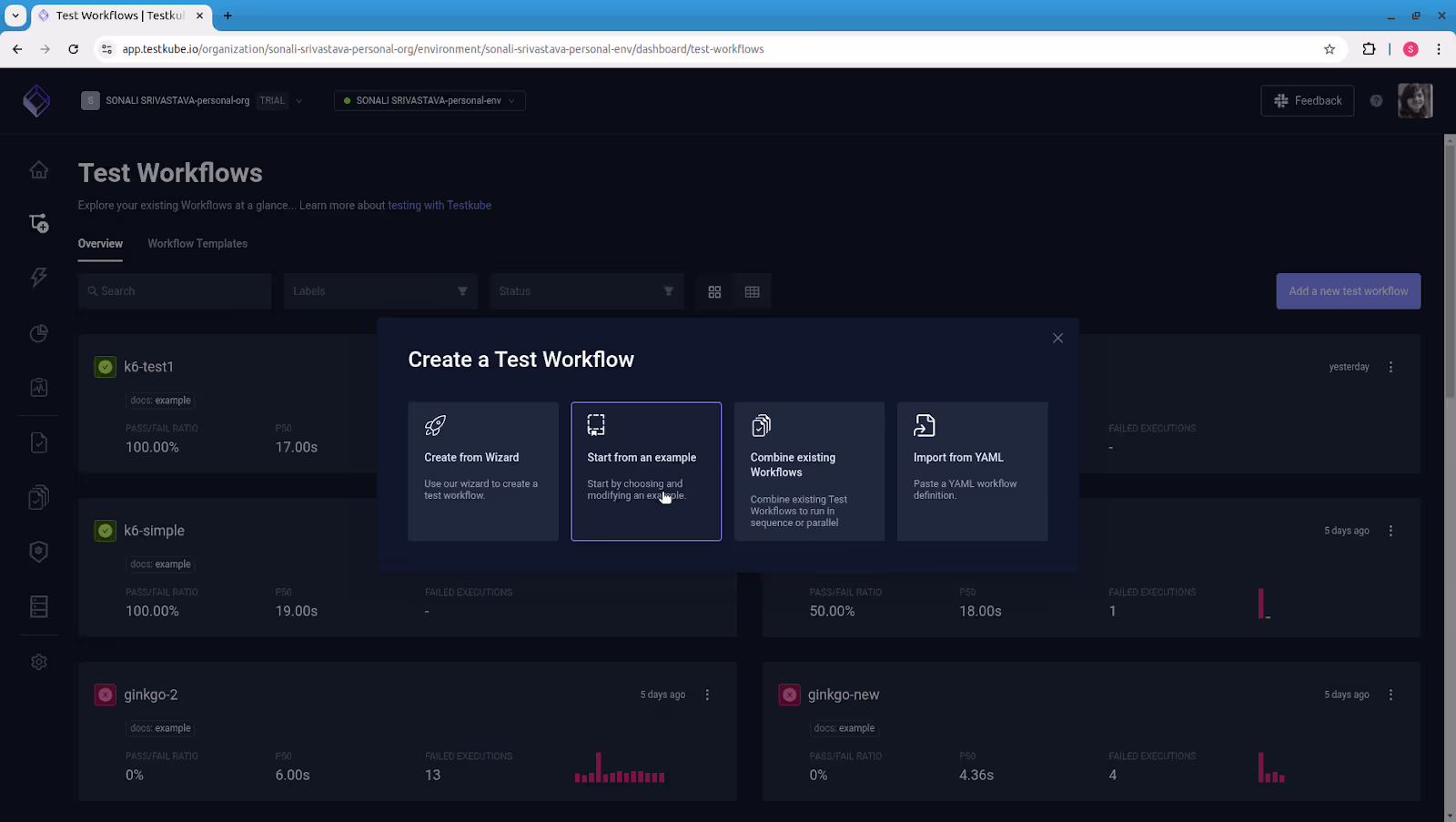Open the ginkgo-new three-dot menu

pyautogui.click(x=1390, y=695)
